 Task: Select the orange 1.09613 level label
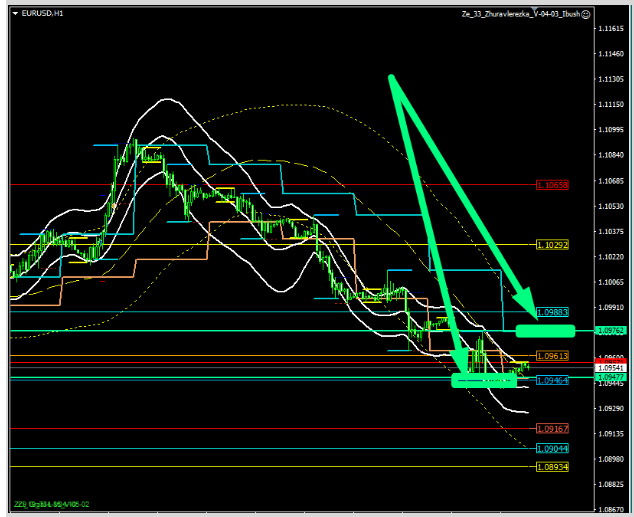tap(552, 356)
